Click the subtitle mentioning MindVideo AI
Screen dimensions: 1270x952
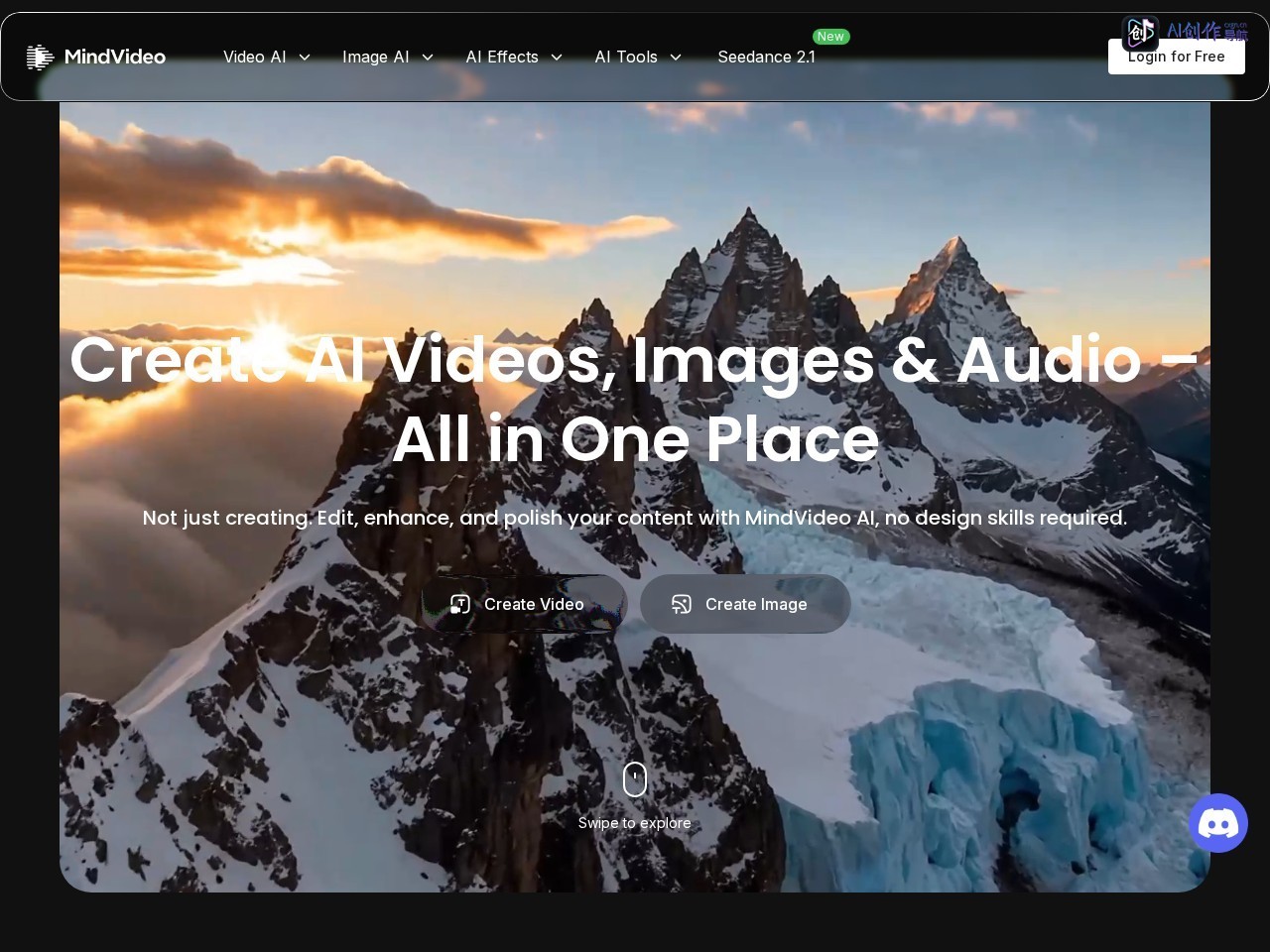click(635, 518)
